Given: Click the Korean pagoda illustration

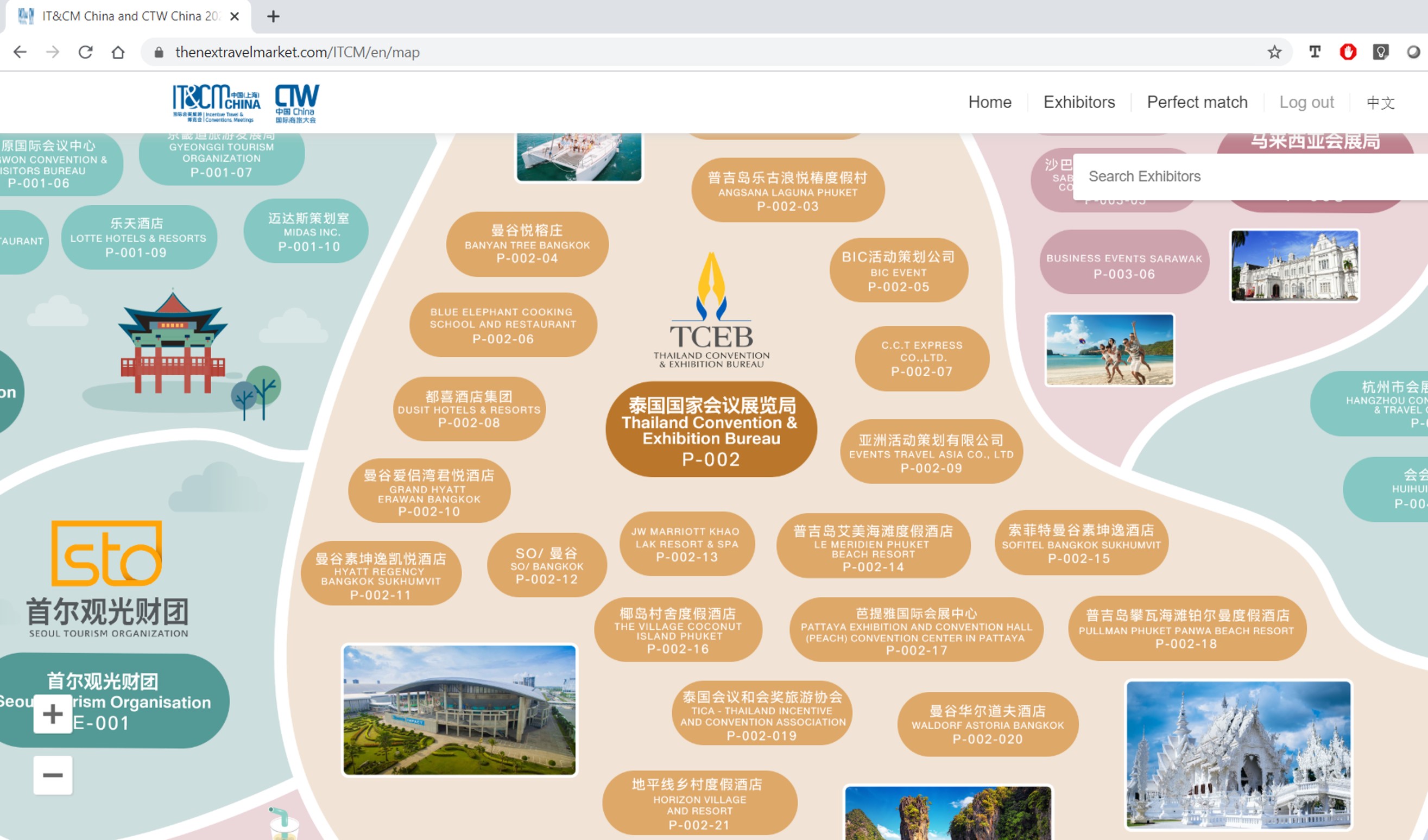Looking at the screenshot, I should (173, 342).
